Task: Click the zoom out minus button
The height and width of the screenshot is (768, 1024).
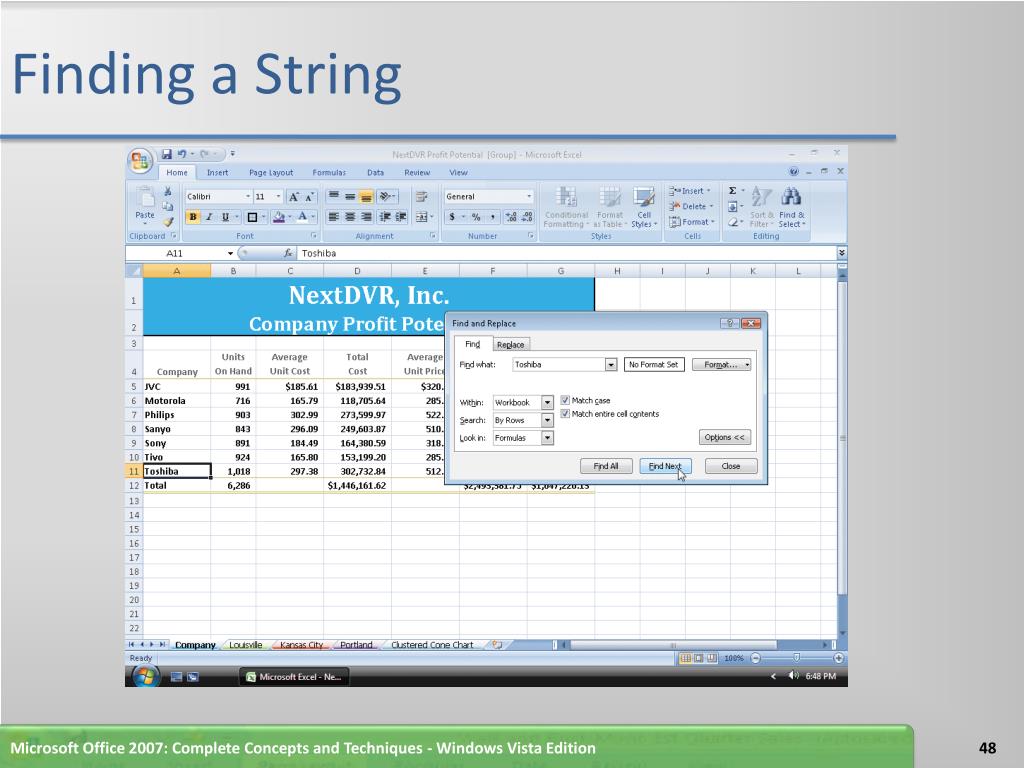Action: (756, 658)
